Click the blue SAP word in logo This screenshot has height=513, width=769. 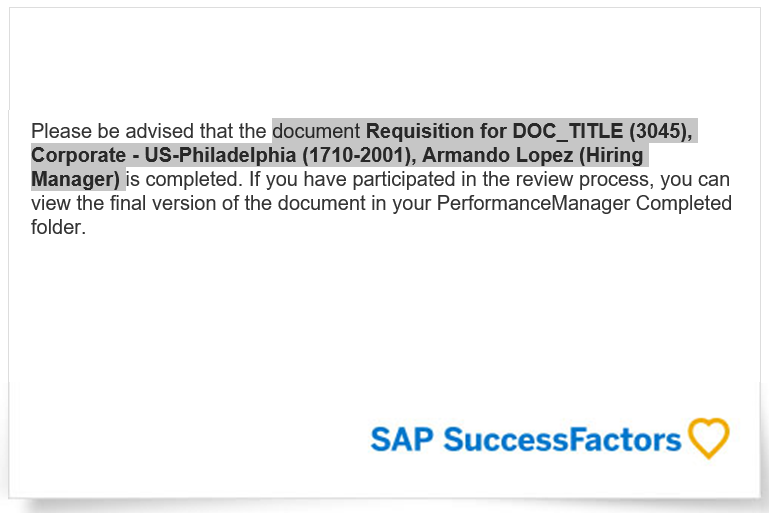[x=402, y=439]
